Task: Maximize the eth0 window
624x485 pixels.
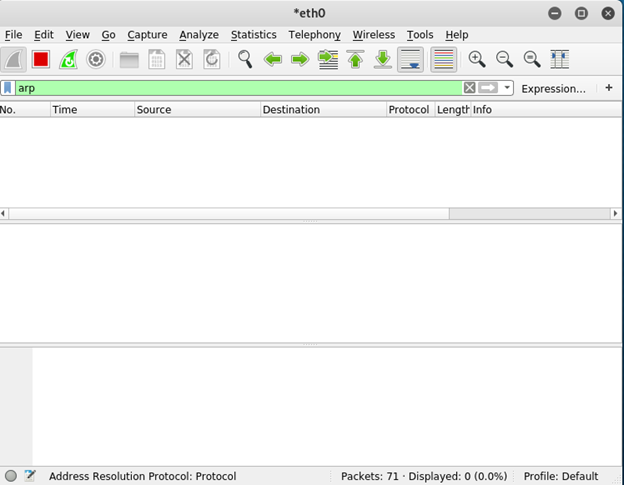Action: (x=581, y=14)
